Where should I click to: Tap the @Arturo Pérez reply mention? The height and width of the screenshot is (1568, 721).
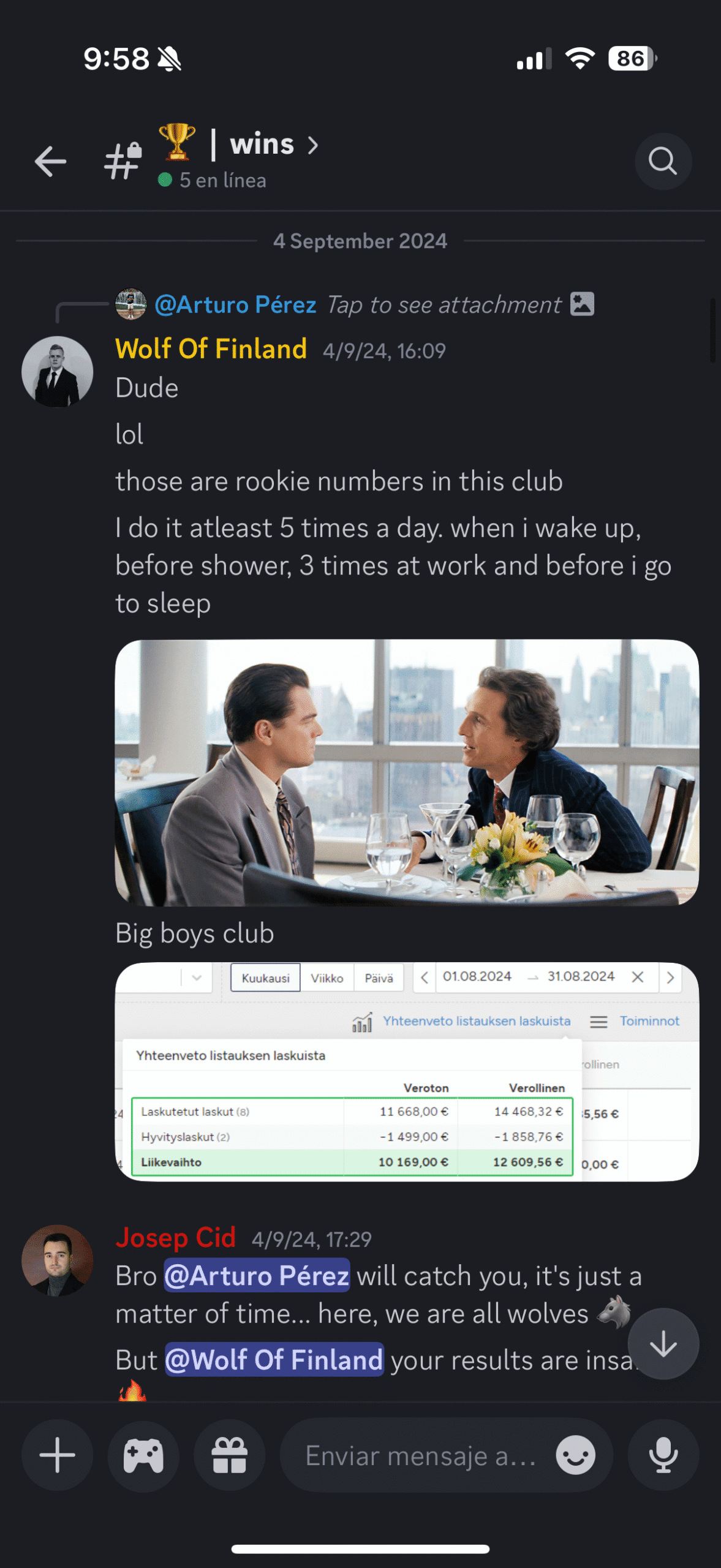pos(235,304)
